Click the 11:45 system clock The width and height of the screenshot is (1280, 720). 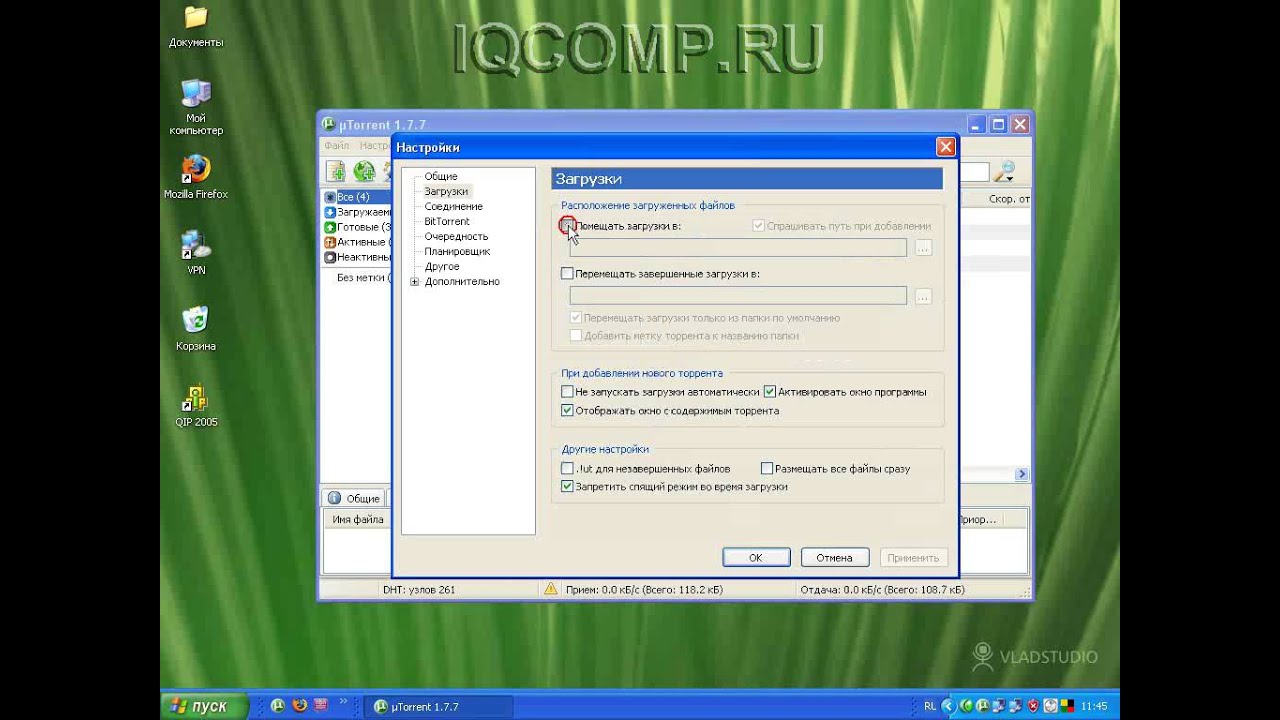coord(1093,706)
